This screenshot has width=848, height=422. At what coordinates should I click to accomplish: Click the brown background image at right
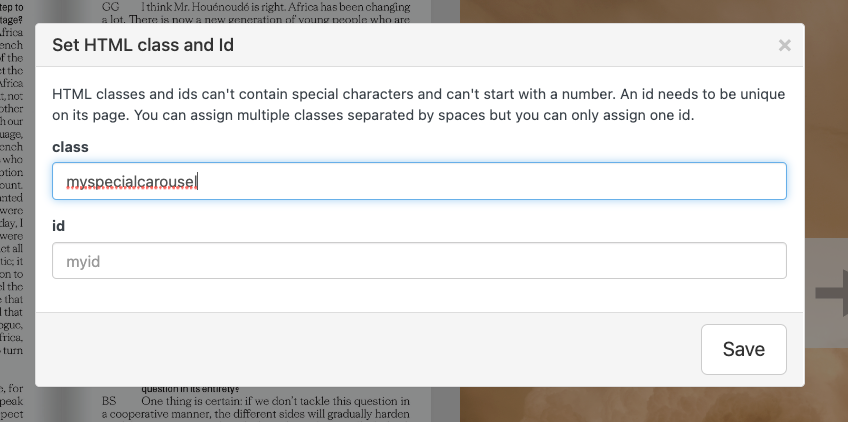tap(650, 405)
